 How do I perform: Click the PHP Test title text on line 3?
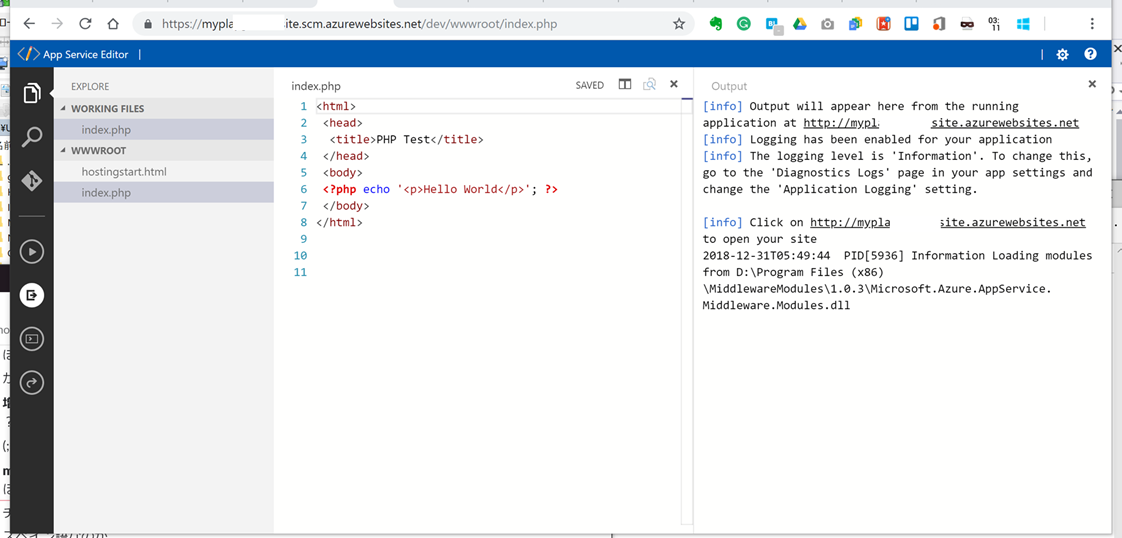(x=404, y=140)
